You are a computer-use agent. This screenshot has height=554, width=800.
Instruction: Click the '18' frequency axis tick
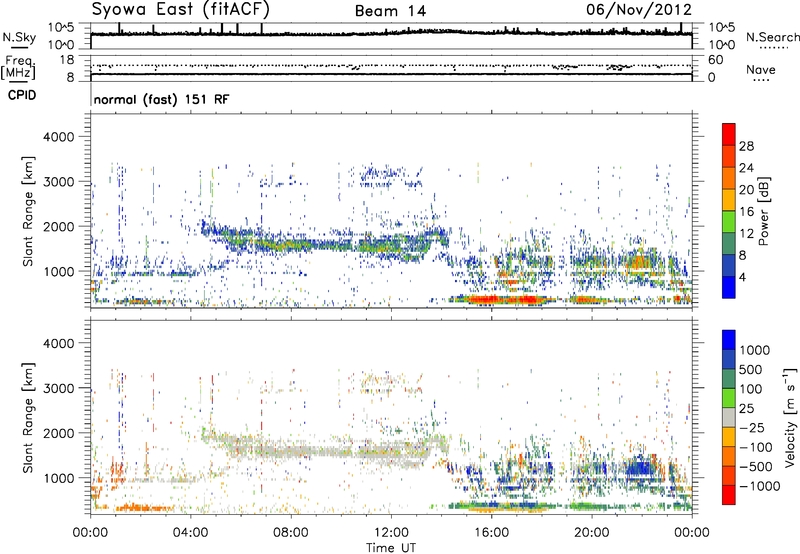tap(67, 60)
